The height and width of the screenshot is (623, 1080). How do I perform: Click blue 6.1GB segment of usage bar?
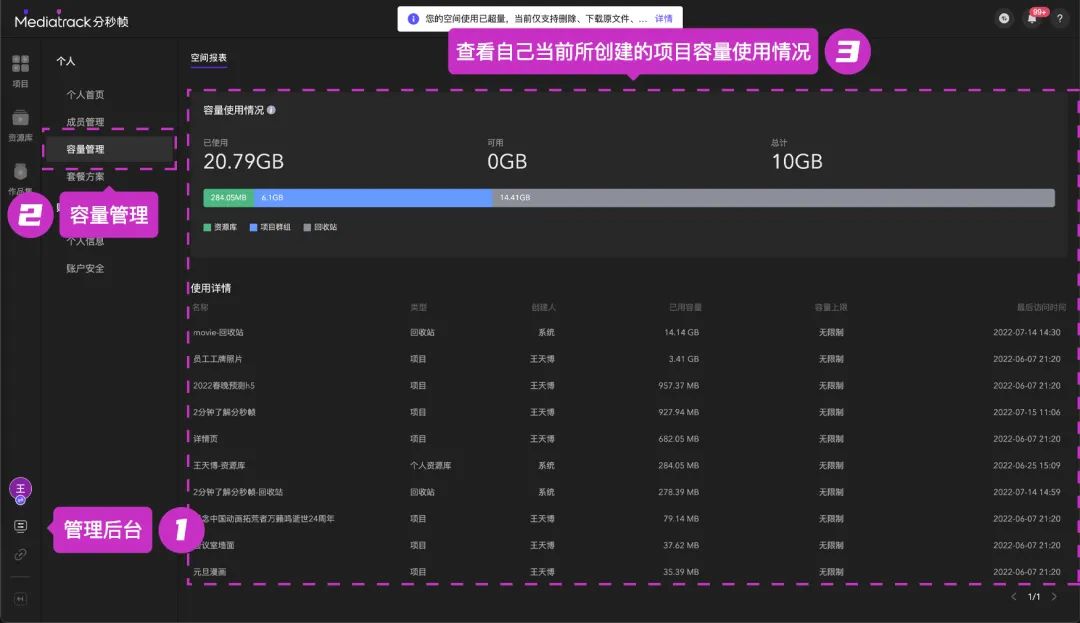[x=372, y=198]
